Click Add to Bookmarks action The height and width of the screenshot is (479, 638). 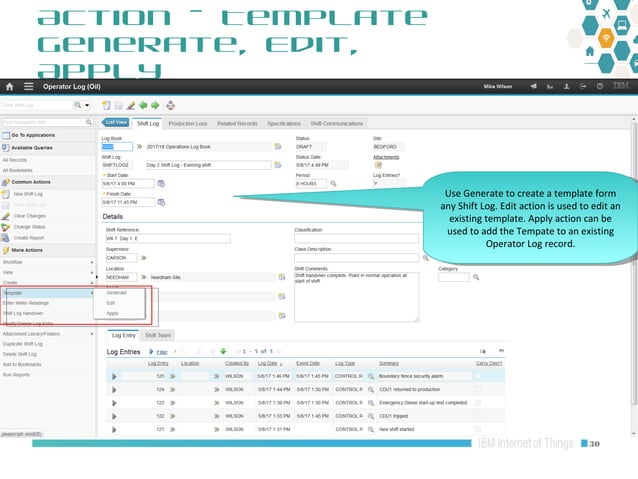(x=22, y=364)
